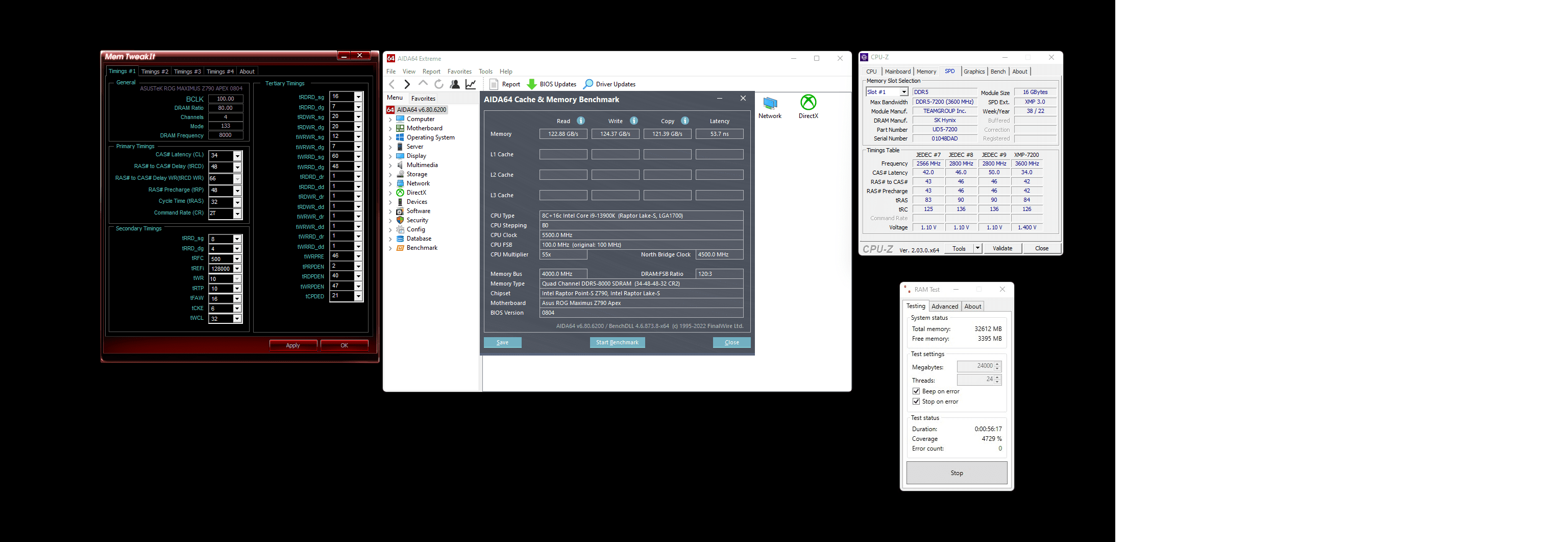Open the Slot #1 dropdown in CPU-Z
The image size is (1568, 542).
904,92
